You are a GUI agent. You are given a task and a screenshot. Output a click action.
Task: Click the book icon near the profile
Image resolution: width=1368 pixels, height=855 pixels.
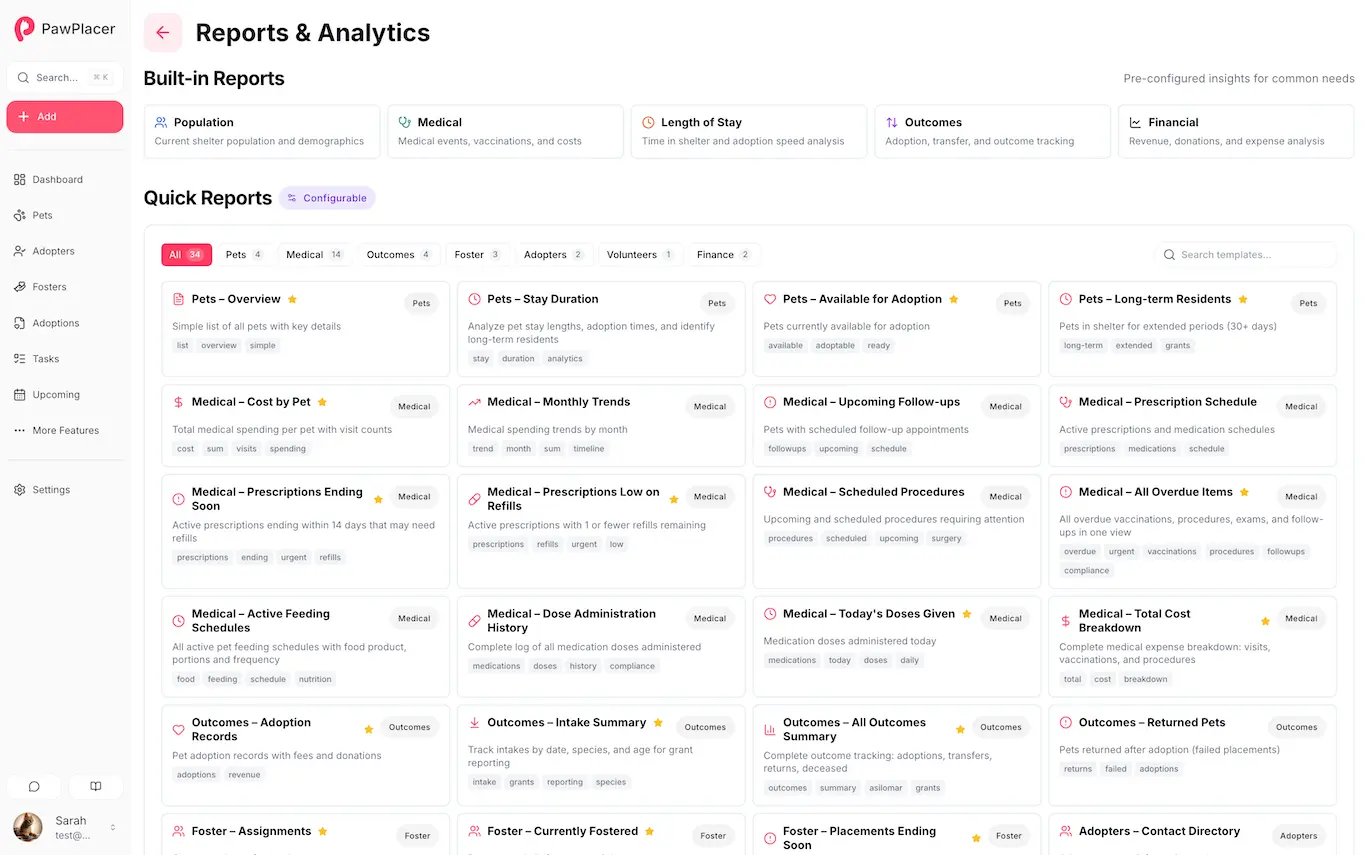(x=95, y=787)
